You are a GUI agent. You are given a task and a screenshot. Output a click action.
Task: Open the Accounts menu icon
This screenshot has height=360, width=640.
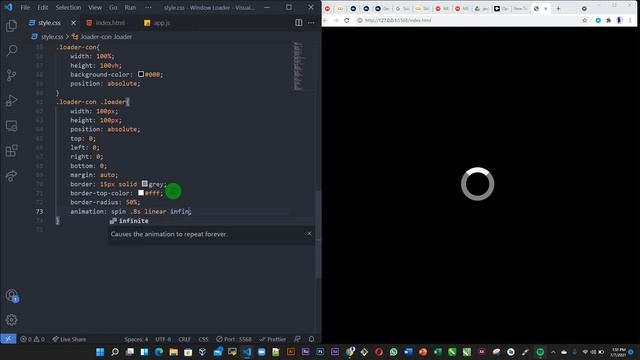click(11, 295)
